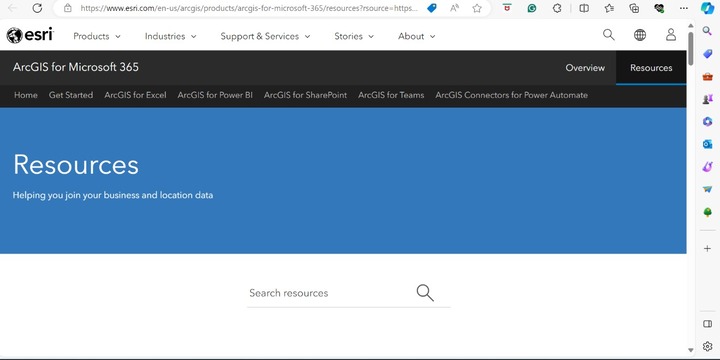View site information lock icon
The height and width of the screenshot is (360, 720).
68,8
